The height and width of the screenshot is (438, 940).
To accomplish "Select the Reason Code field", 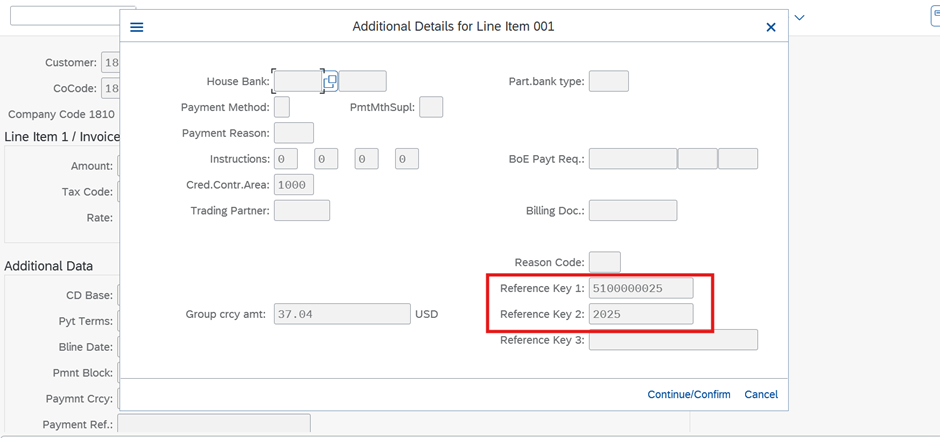I will 605,262.
